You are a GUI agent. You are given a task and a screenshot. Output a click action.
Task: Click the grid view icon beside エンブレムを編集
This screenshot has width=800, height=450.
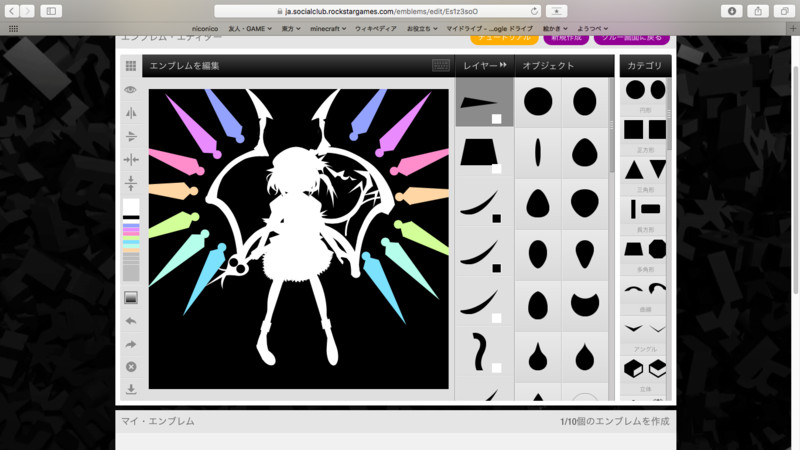click(x=131, y=66)
